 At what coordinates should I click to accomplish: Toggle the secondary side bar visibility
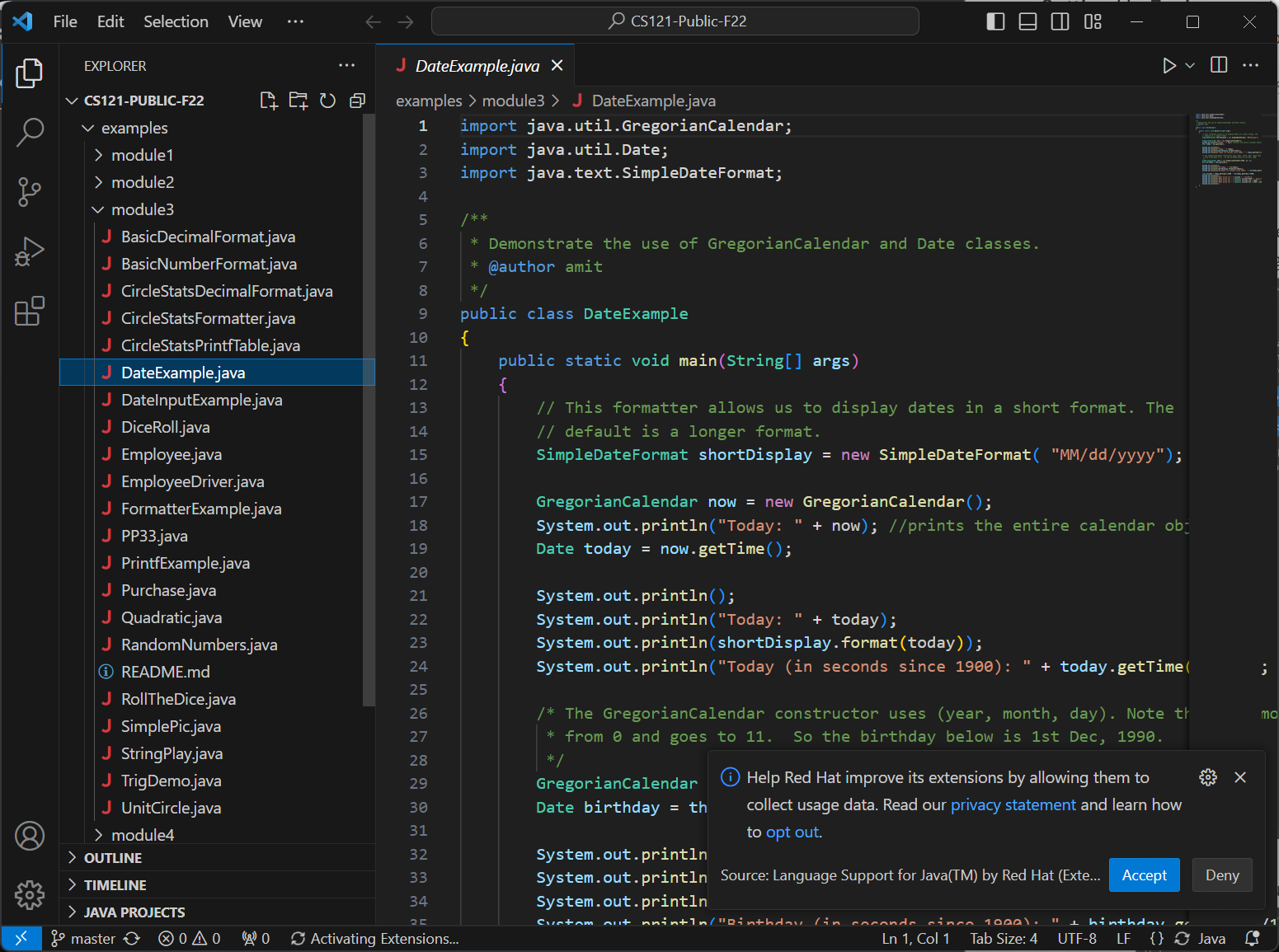(1060, 21)
